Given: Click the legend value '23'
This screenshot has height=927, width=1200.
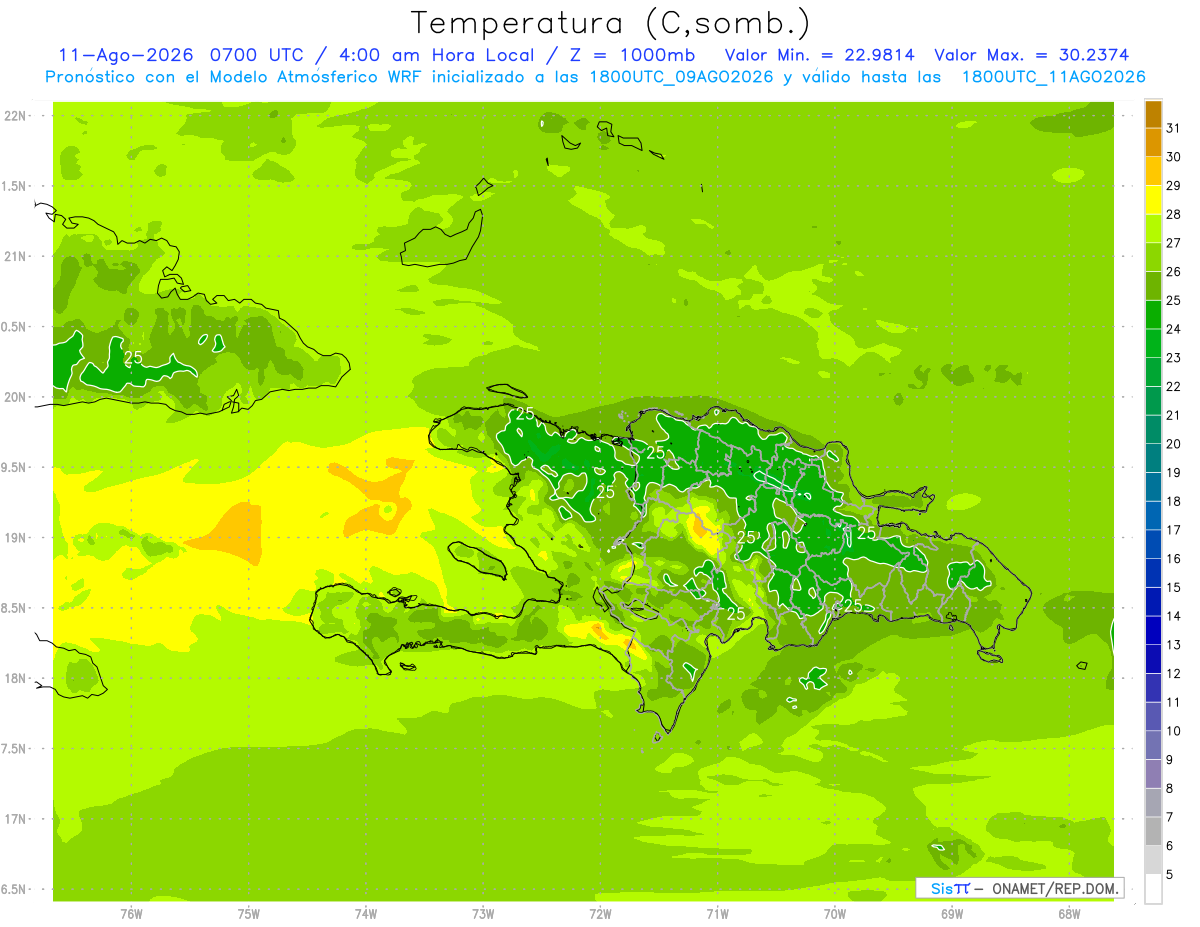Looking at the screenshot, I should (1174, 357).
